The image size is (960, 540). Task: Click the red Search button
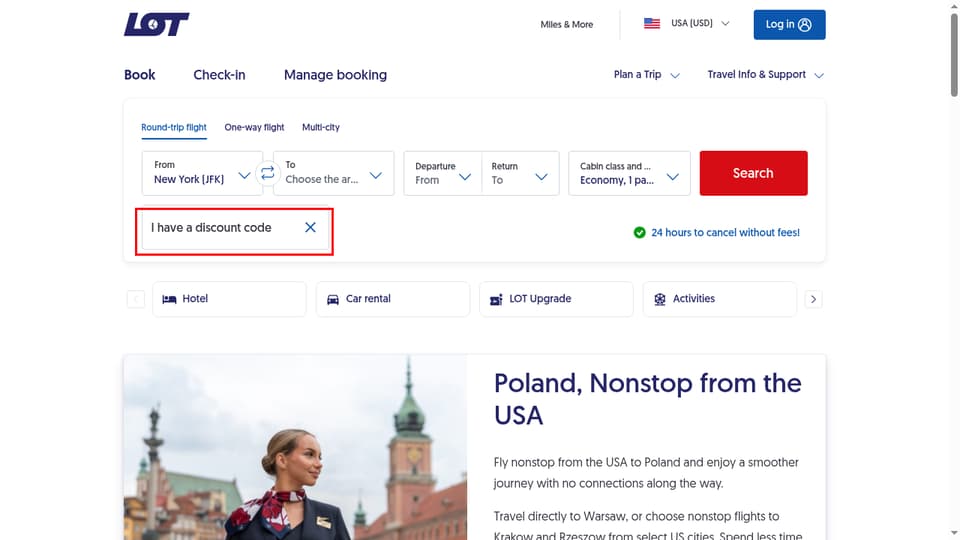[753, 173]
